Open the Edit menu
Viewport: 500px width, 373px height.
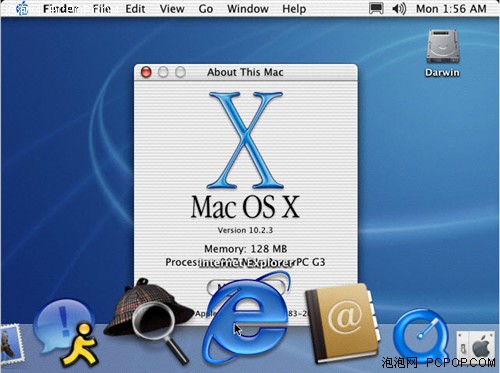135,9
